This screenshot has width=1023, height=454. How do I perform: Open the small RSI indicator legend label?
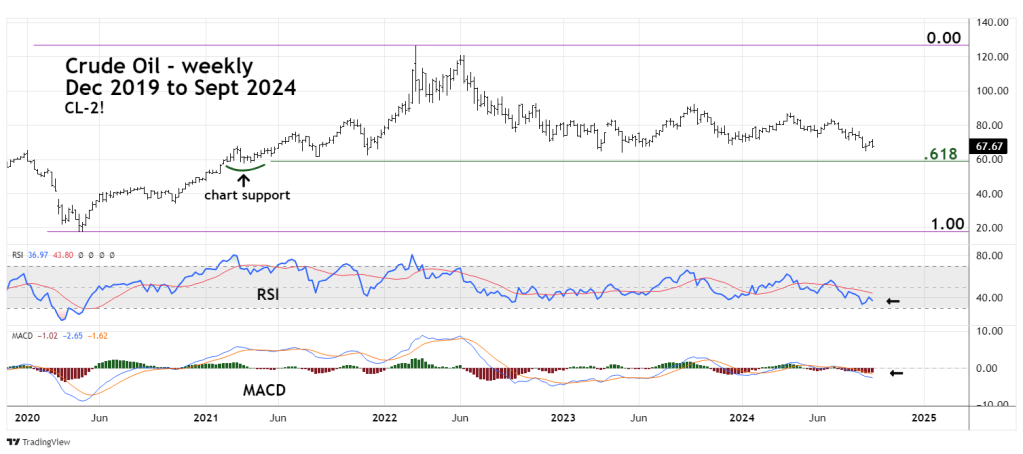click(x=17, y=255)
